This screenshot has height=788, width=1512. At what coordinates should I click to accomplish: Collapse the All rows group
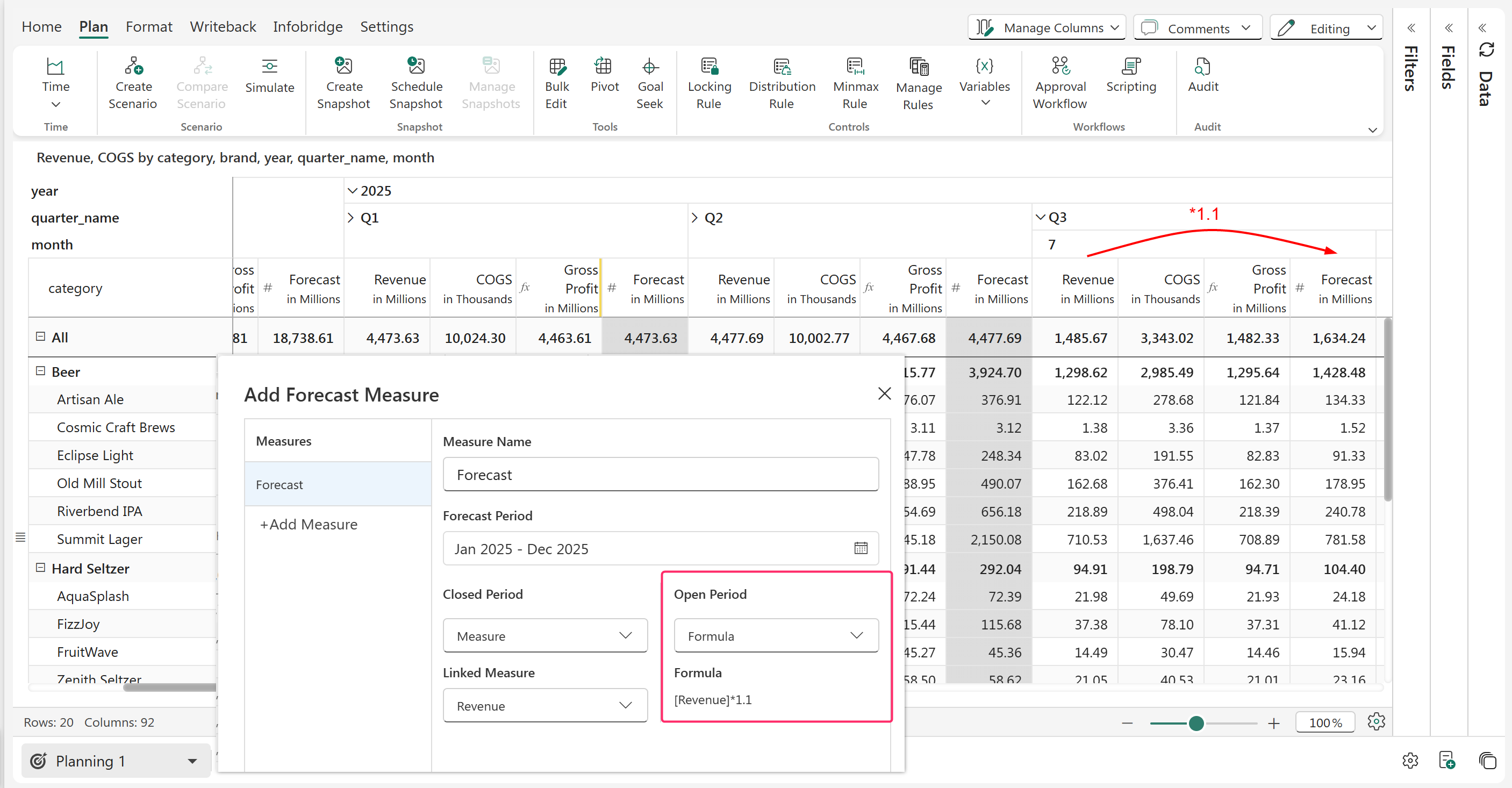[x=40, y=336]
